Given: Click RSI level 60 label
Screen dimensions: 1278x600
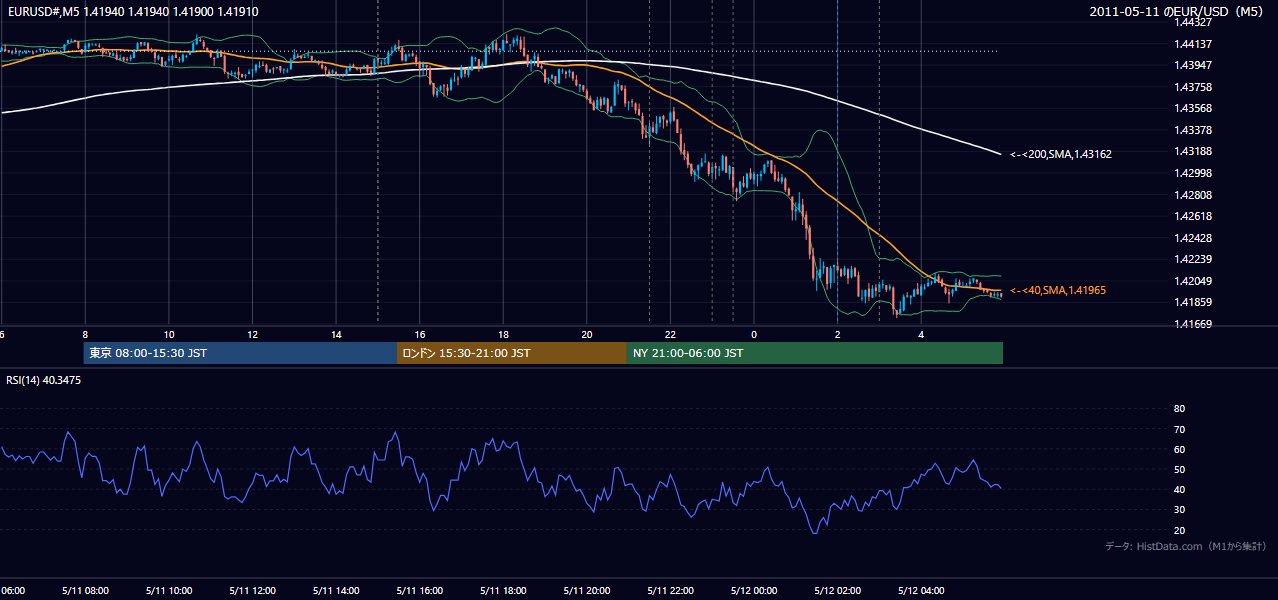Looking at the screenshot, I should (x=1179, y=449).
